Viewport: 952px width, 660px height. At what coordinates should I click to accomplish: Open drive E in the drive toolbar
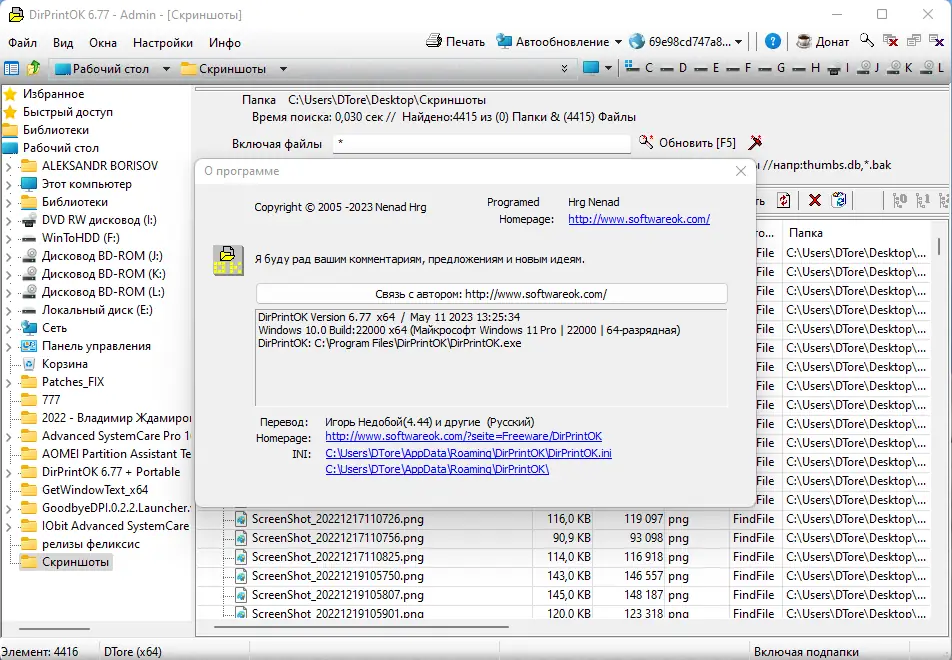tap(707, 68)
